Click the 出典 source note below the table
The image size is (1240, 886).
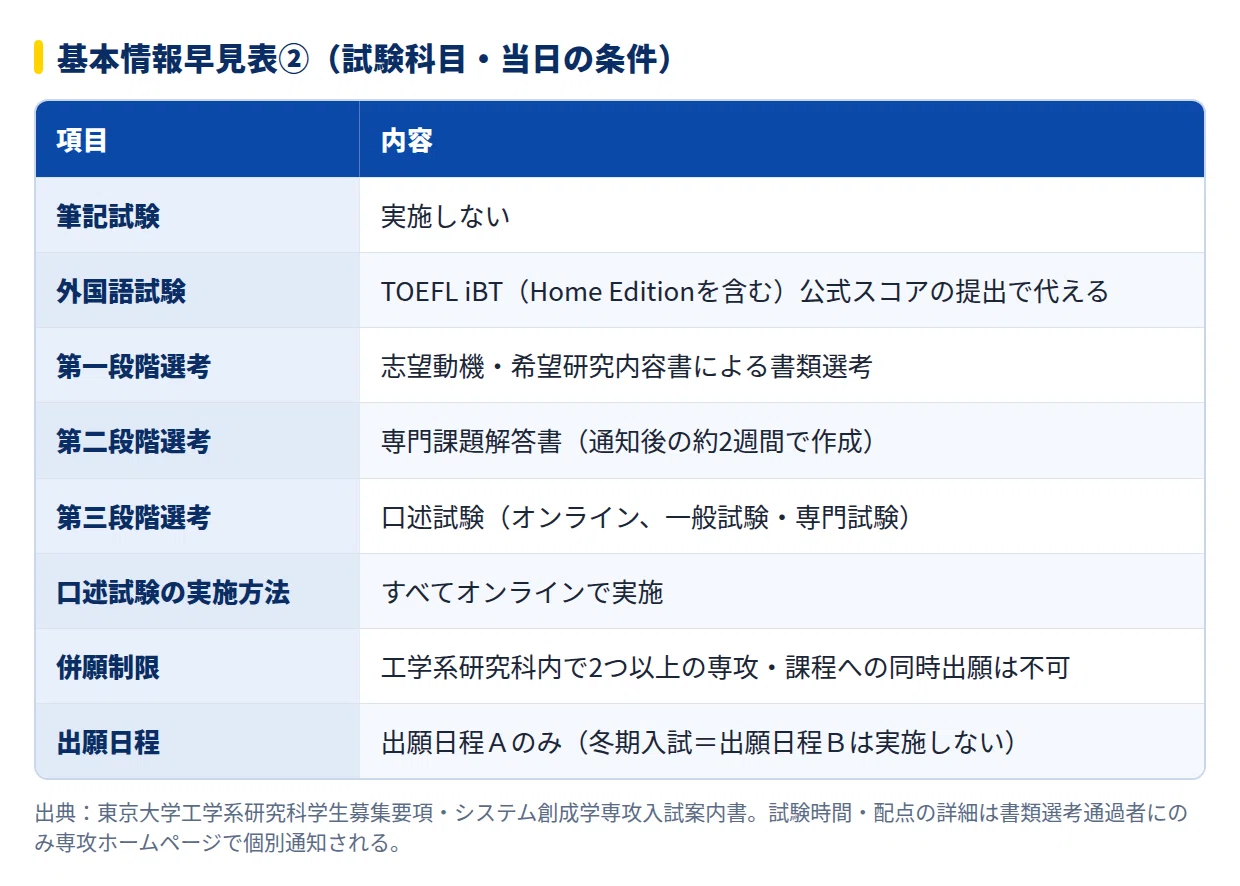[611, 827]
